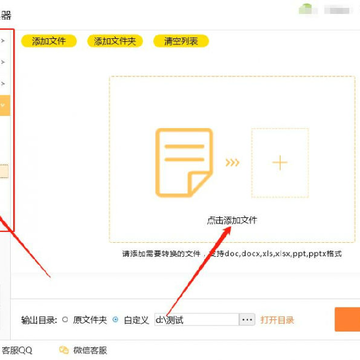
Task: Collapse the highlighted orange sidebar category
Action: 5,105
